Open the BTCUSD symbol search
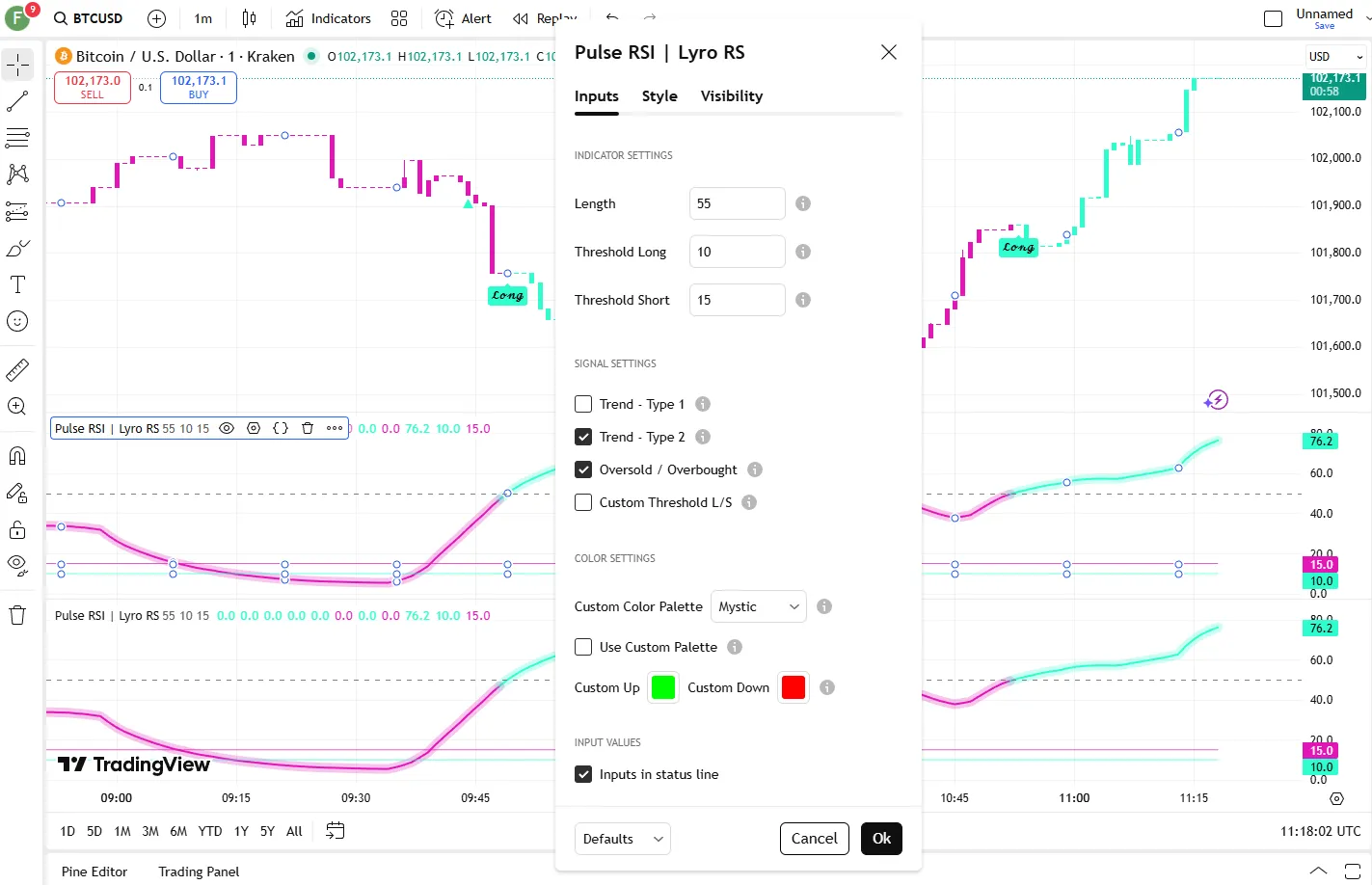 click(x=89, y=18)
